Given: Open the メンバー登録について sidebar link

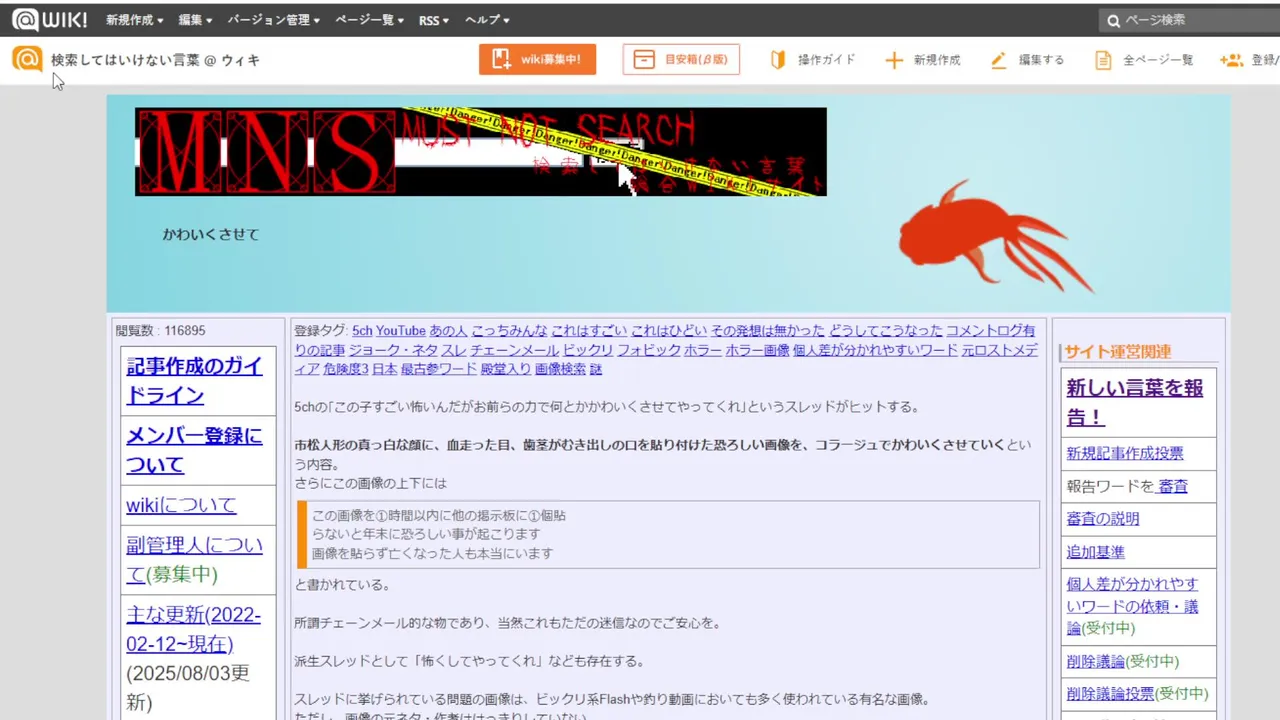Looking at the screenshot, I should (x=194, y=450).
